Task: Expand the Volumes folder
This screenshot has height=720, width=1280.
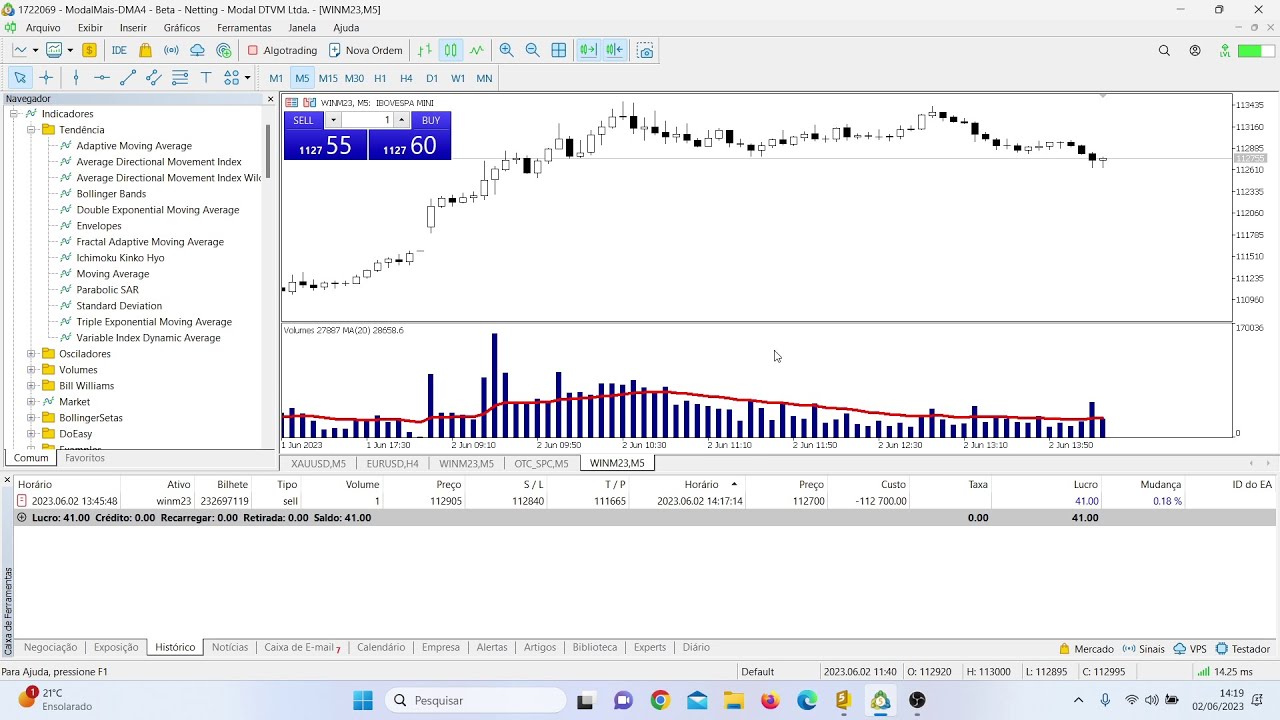Action: [x=31, y=370]
